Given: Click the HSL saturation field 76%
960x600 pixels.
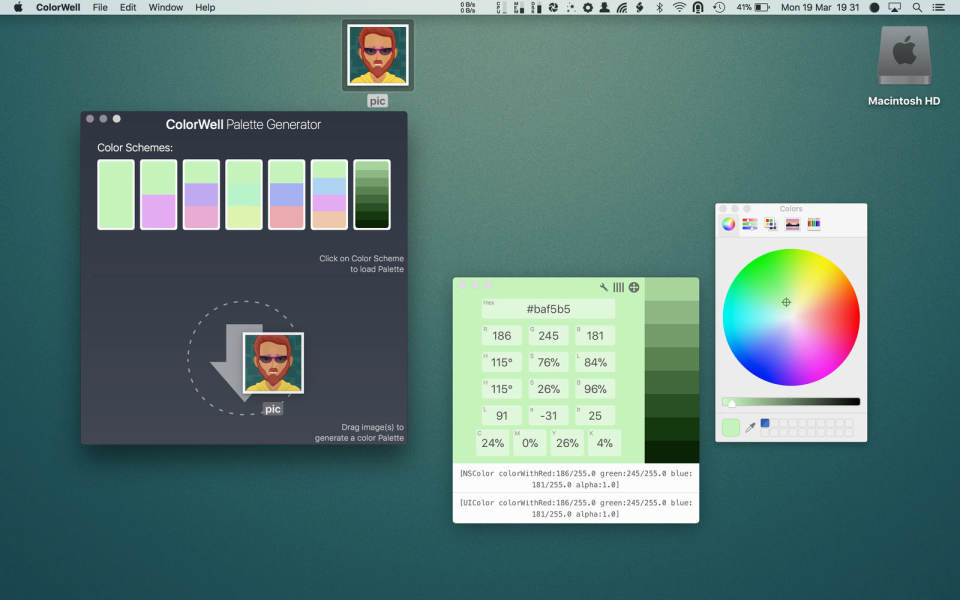Looking at the screenshot, I should click(x=548, y=362).
